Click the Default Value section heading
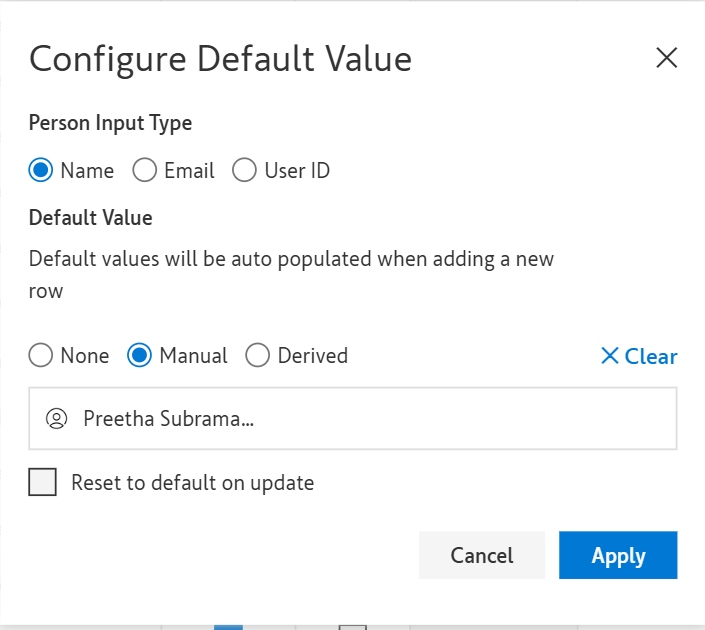The width and height of the screenshot is (705, 630). point(90,217)
